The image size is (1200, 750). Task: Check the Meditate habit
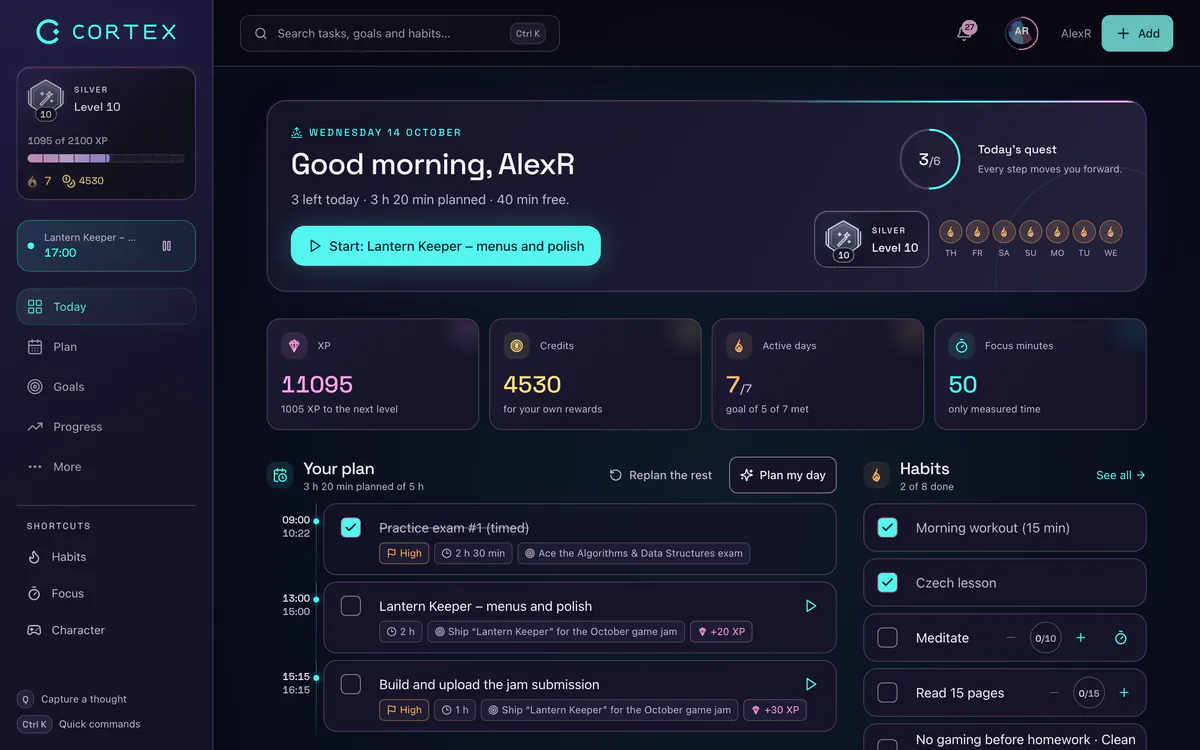click(887, 638)
